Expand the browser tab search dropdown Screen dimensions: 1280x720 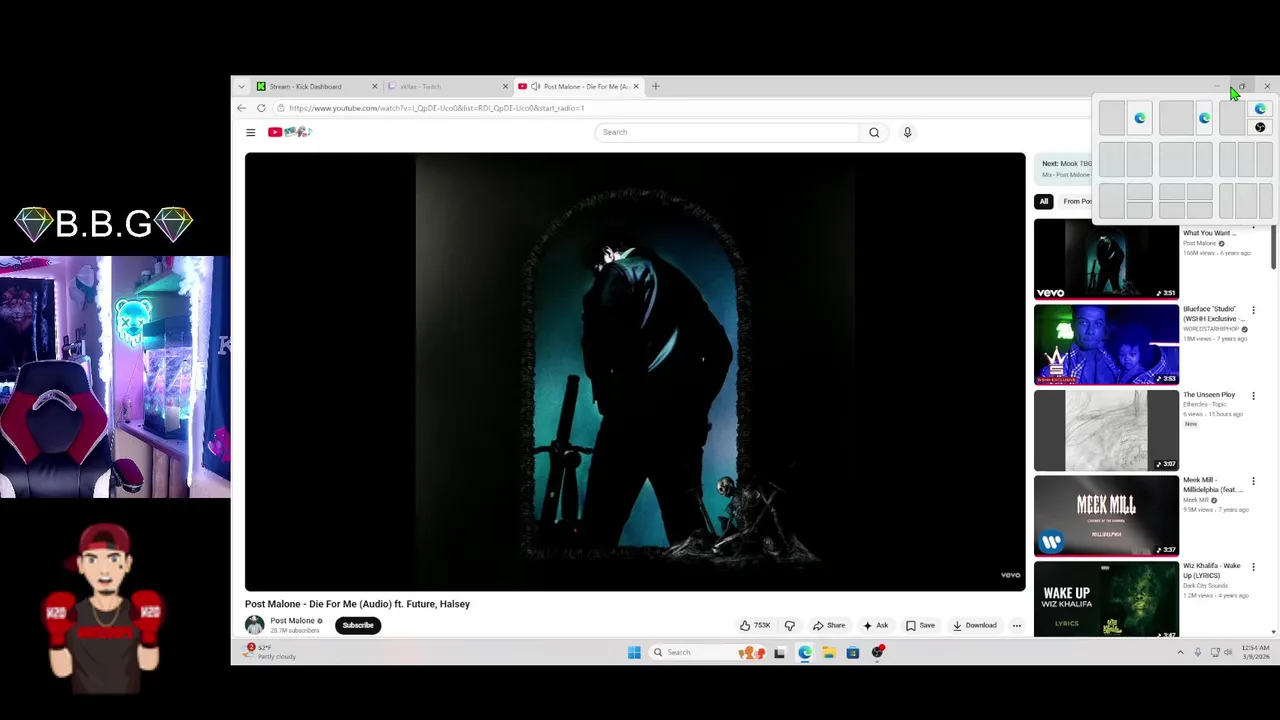click(x=240, y=86)
